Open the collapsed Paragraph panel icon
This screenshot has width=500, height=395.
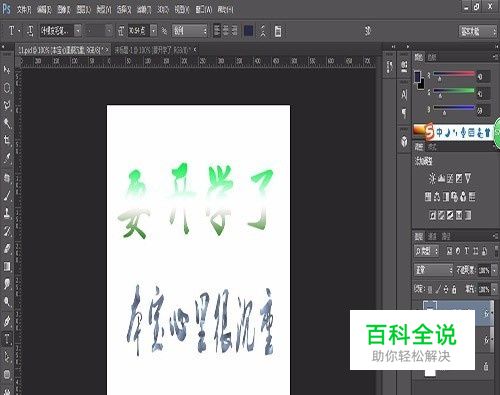[404, 113]
